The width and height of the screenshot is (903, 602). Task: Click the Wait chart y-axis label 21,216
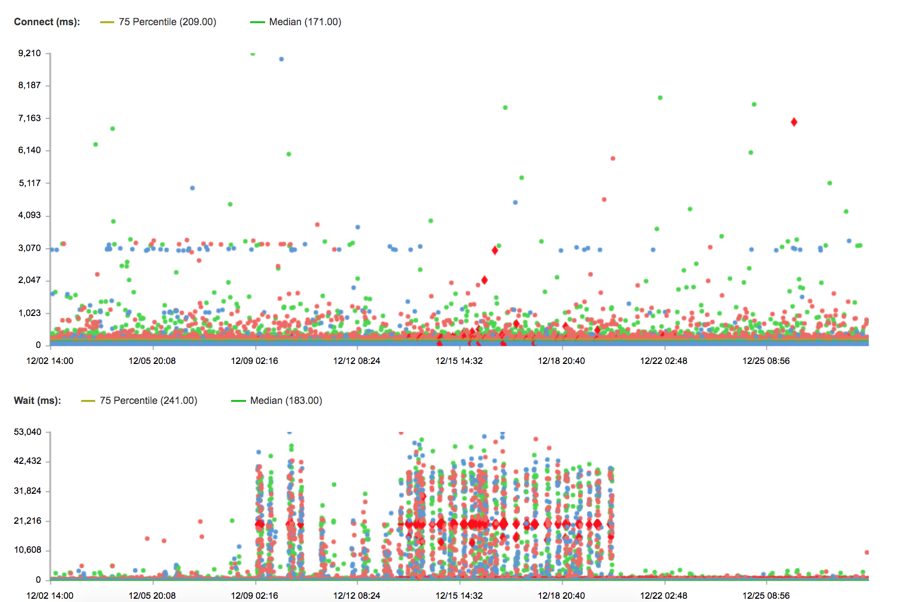[28, 521]
